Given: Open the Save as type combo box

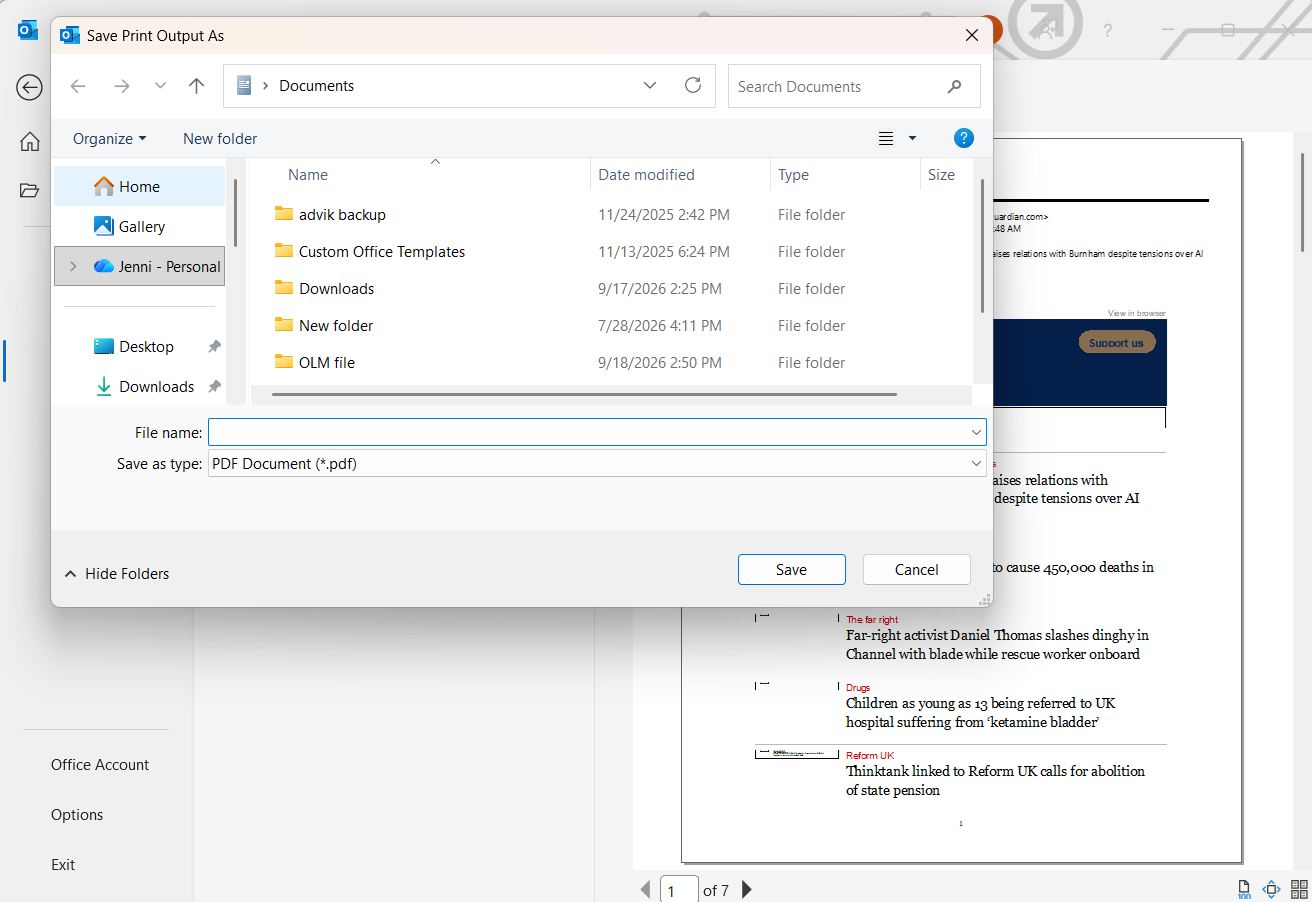Looking at the screenshot, I should 597,464.
